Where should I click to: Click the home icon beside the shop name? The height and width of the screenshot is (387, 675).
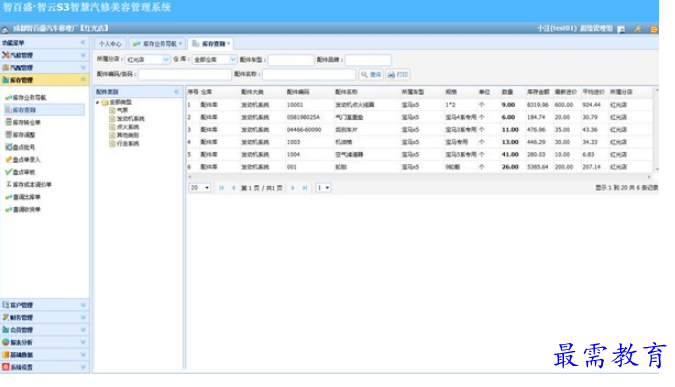(x=5, y=29)
